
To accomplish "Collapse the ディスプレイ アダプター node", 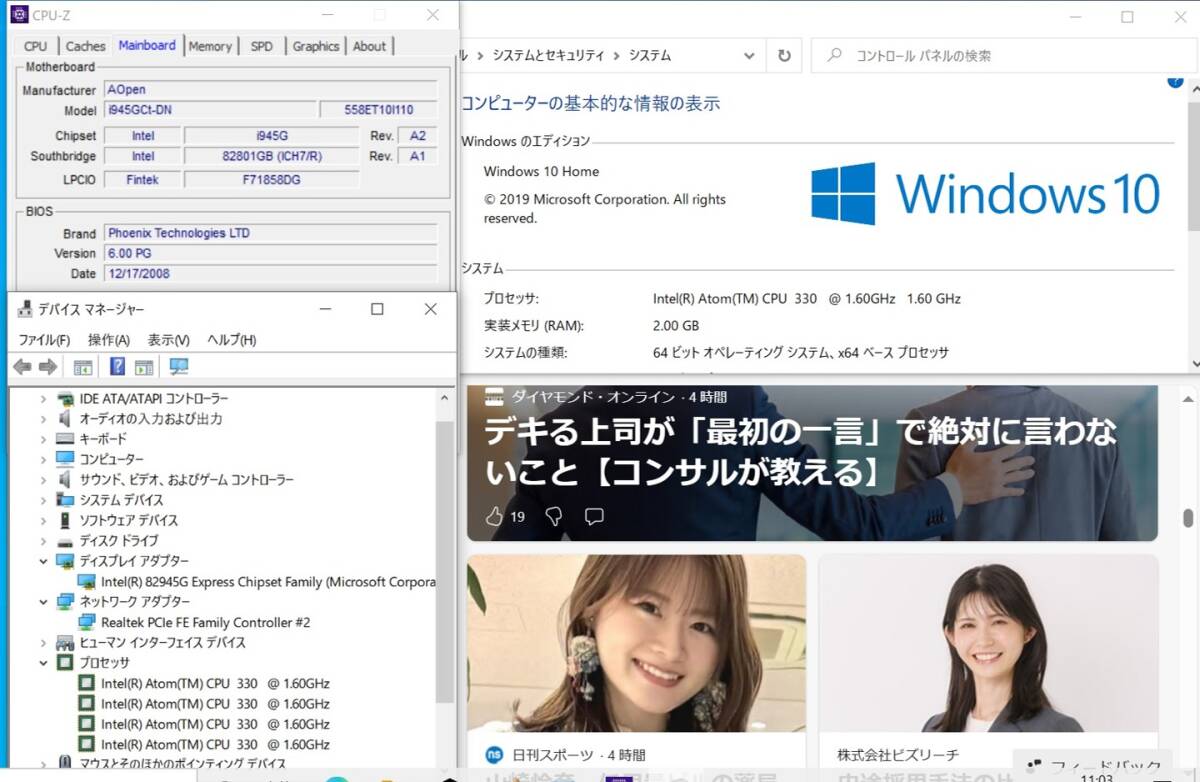I will (43, 561).
